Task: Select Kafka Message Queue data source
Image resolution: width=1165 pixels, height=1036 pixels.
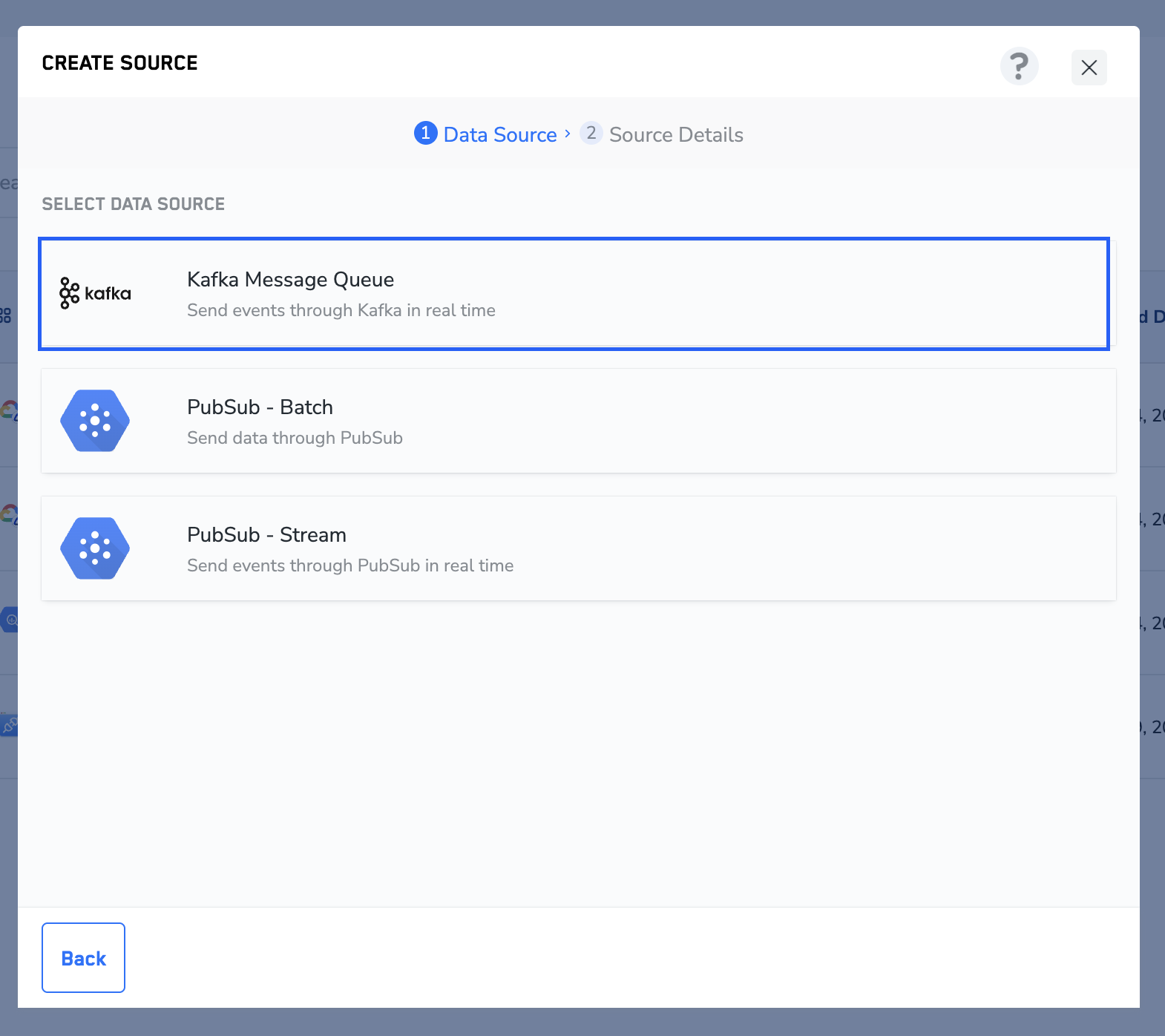Action: click(574, 294)
